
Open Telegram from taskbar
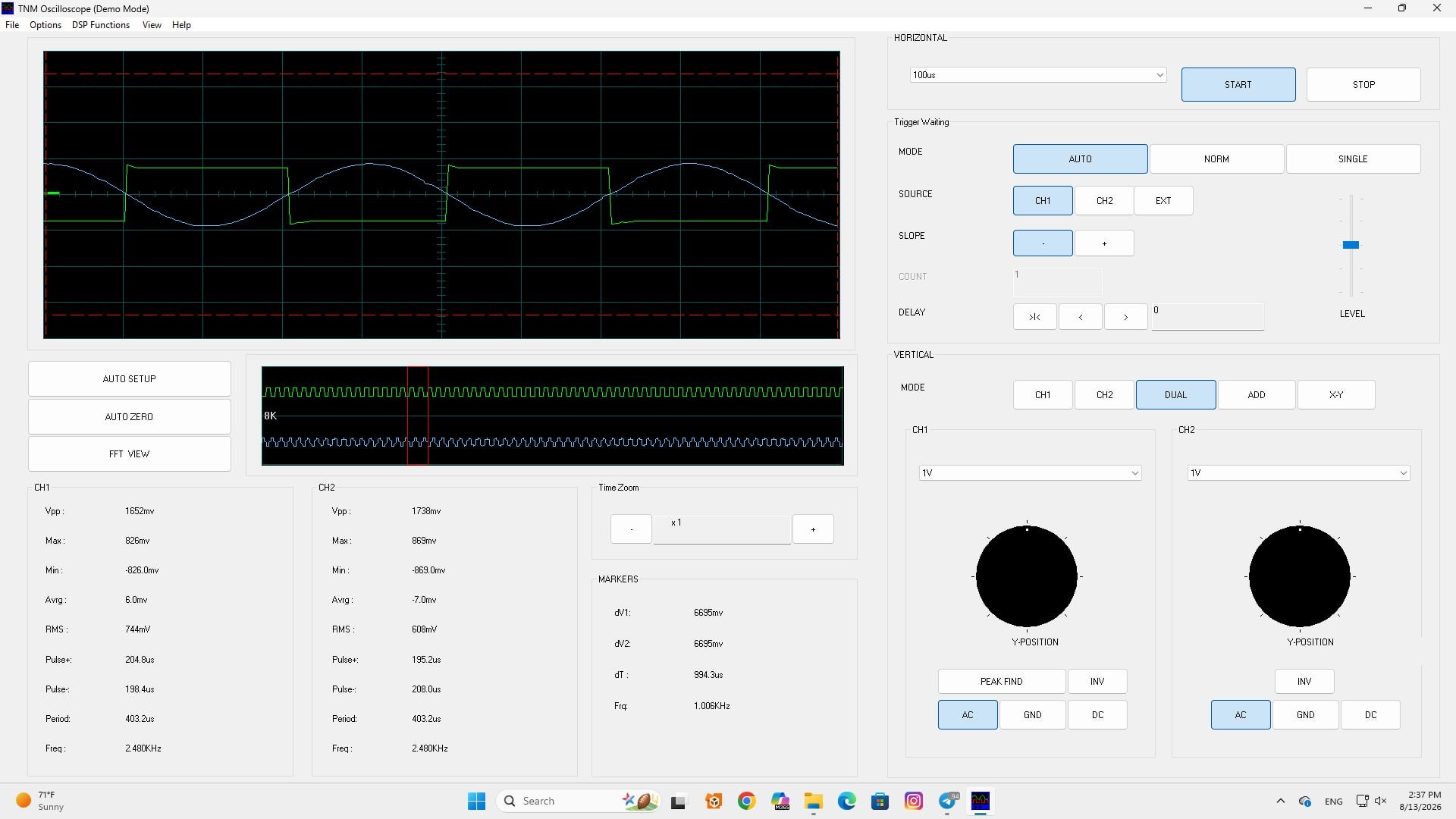pyautogui.click(x=948, y=801)
